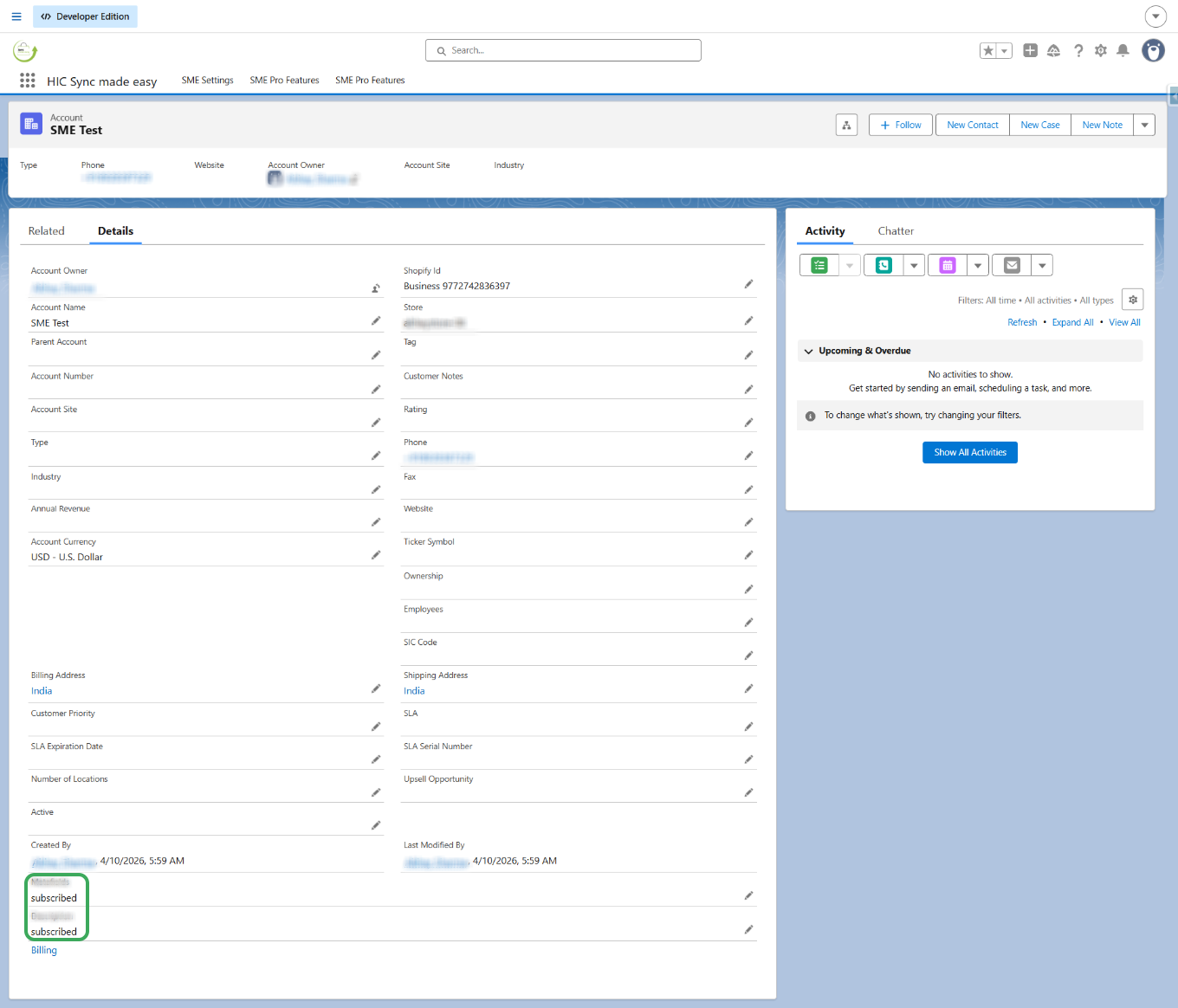Click the Email envelope icon
1178x1008 pixels.
tap(1012, 266)
